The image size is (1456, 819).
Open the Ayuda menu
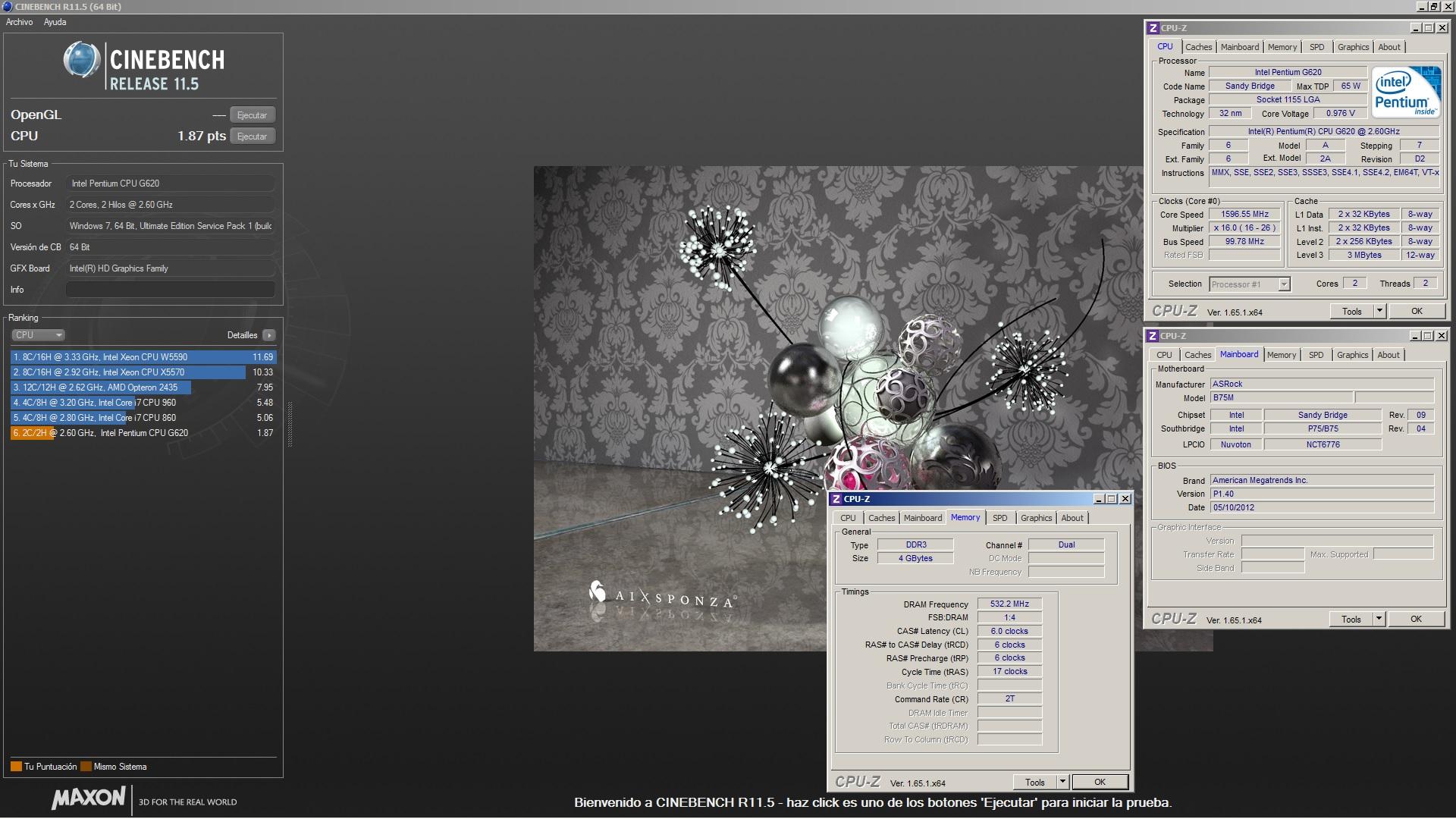[55, 22]
